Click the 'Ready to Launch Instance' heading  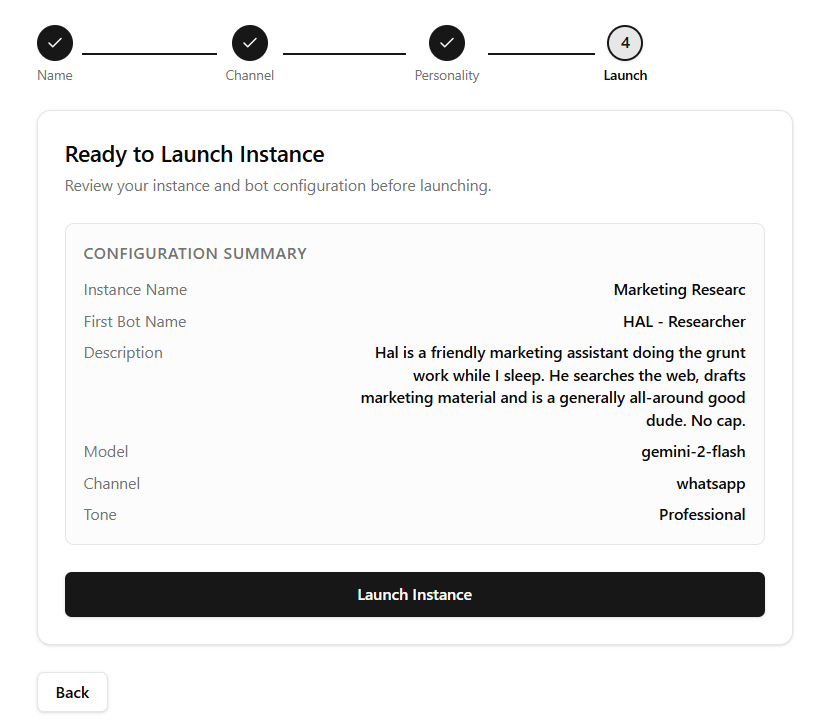click(x=195, y=154)
